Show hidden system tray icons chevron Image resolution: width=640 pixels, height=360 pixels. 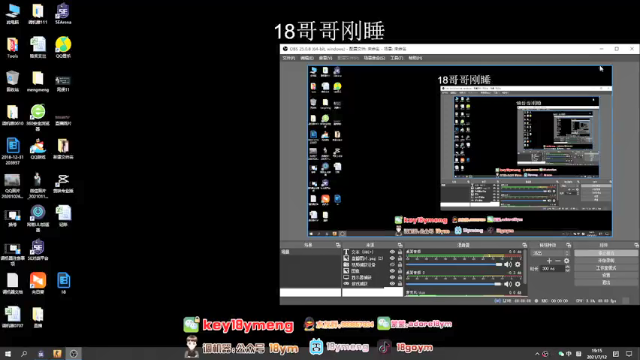coord(537,354)
